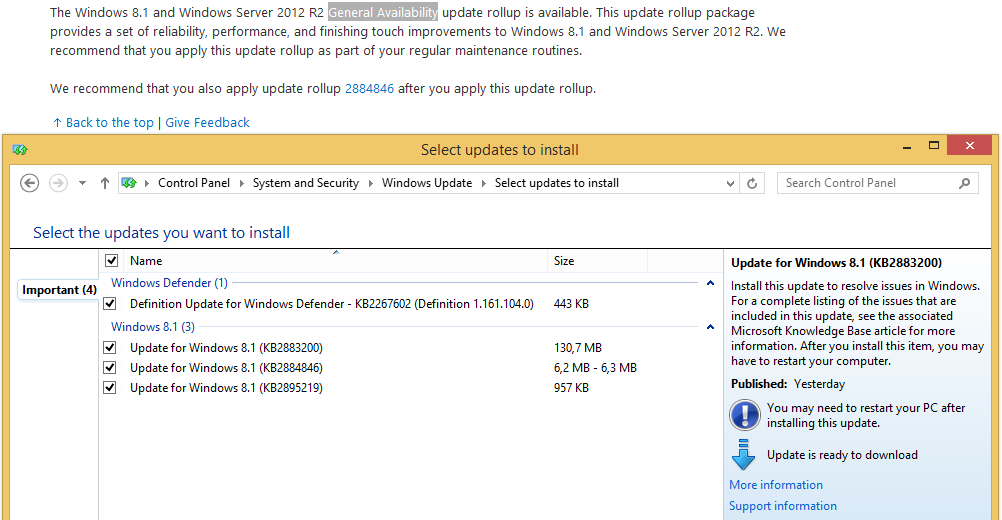The width and height of the screenshot is (1002, 520).
Task: Click the 130,7 MB size value
Action: pos(578,348)
